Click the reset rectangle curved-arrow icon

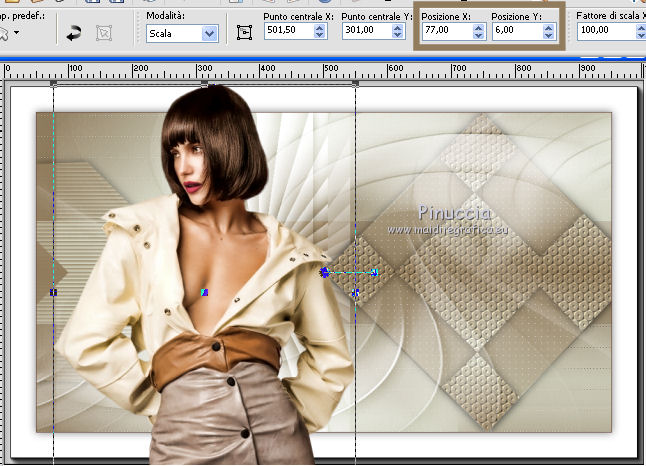(x=74, y=33)
